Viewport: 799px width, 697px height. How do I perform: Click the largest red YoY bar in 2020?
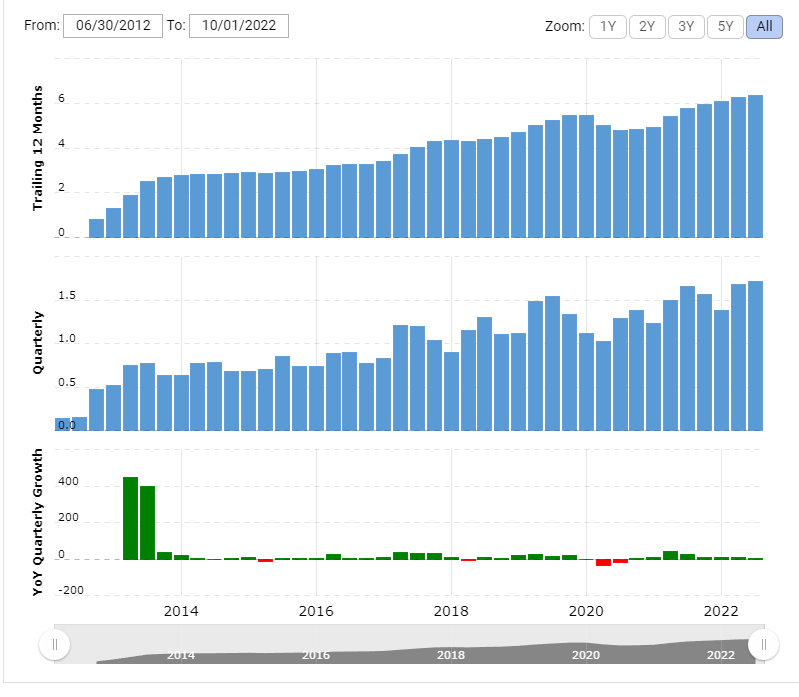(603, 562)
